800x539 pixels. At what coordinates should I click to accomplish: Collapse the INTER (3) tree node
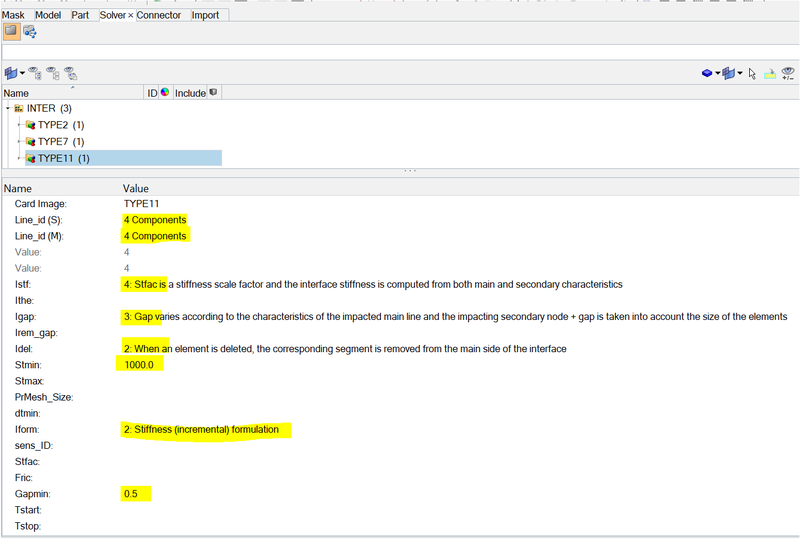[x=8, y=108]
